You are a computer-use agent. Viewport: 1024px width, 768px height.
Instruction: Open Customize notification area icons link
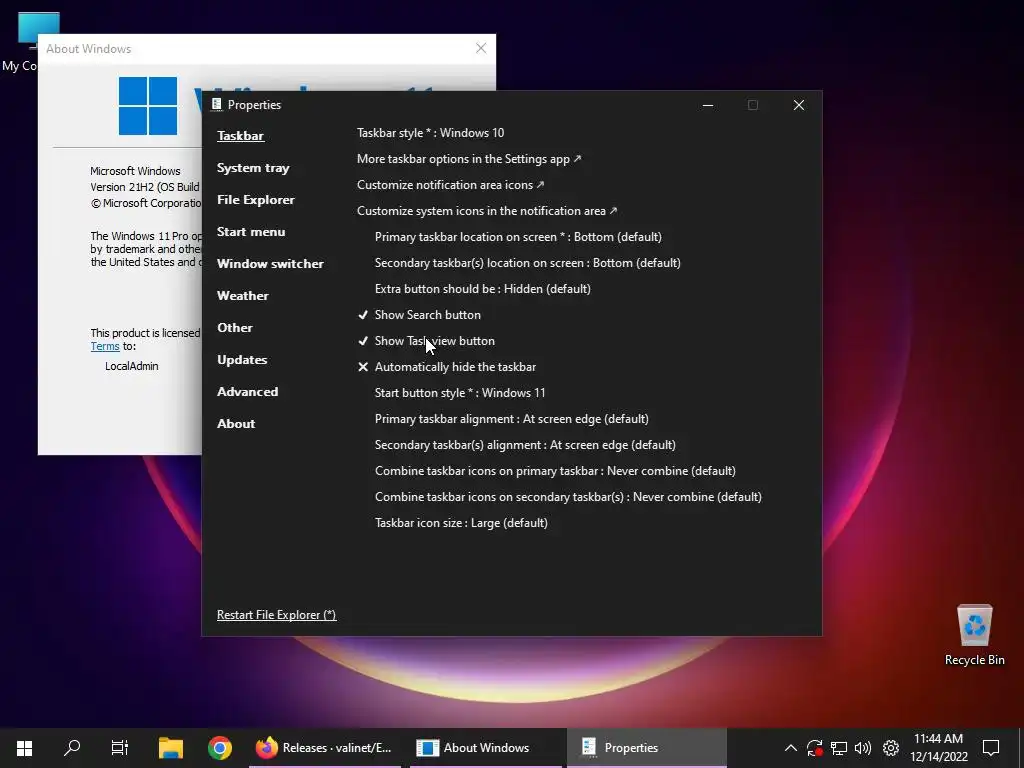coord(451,185)
